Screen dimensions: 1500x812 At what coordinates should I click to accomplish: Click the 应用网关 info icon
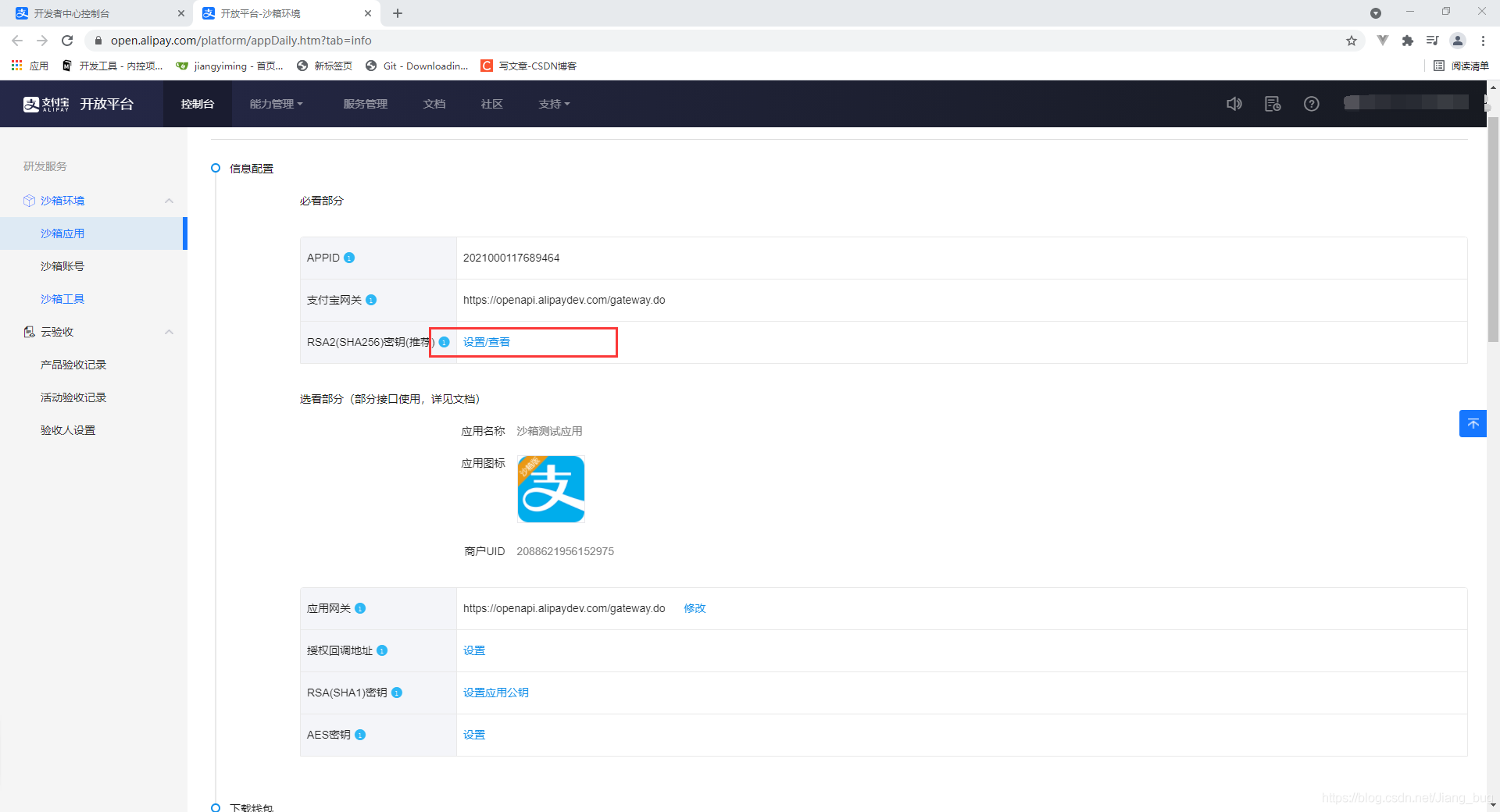pos(360,608)
